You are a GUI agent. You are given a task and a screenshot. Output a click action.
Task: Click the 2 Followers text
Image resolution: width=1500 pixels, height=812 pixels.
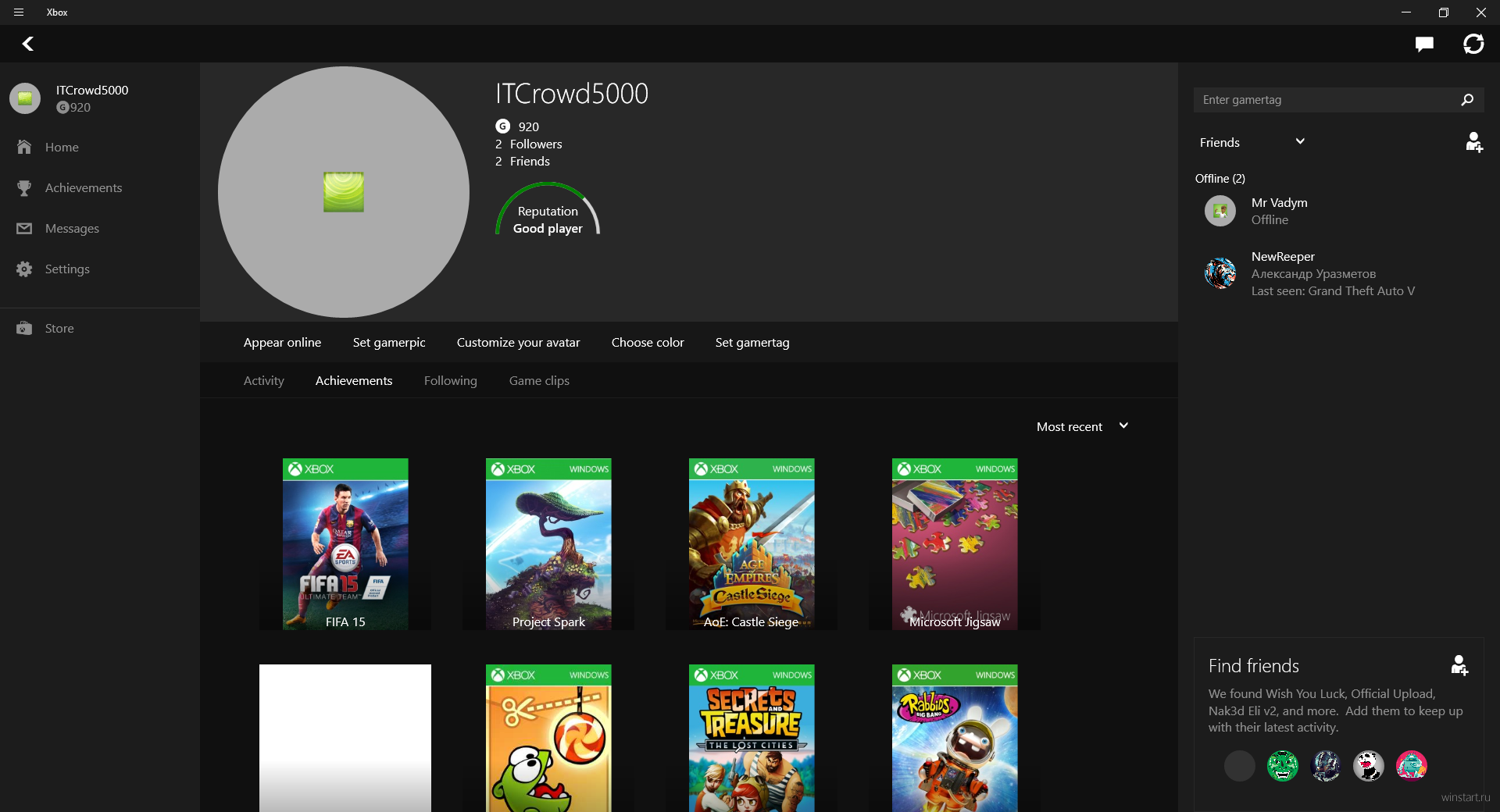(x=528, y=144)
